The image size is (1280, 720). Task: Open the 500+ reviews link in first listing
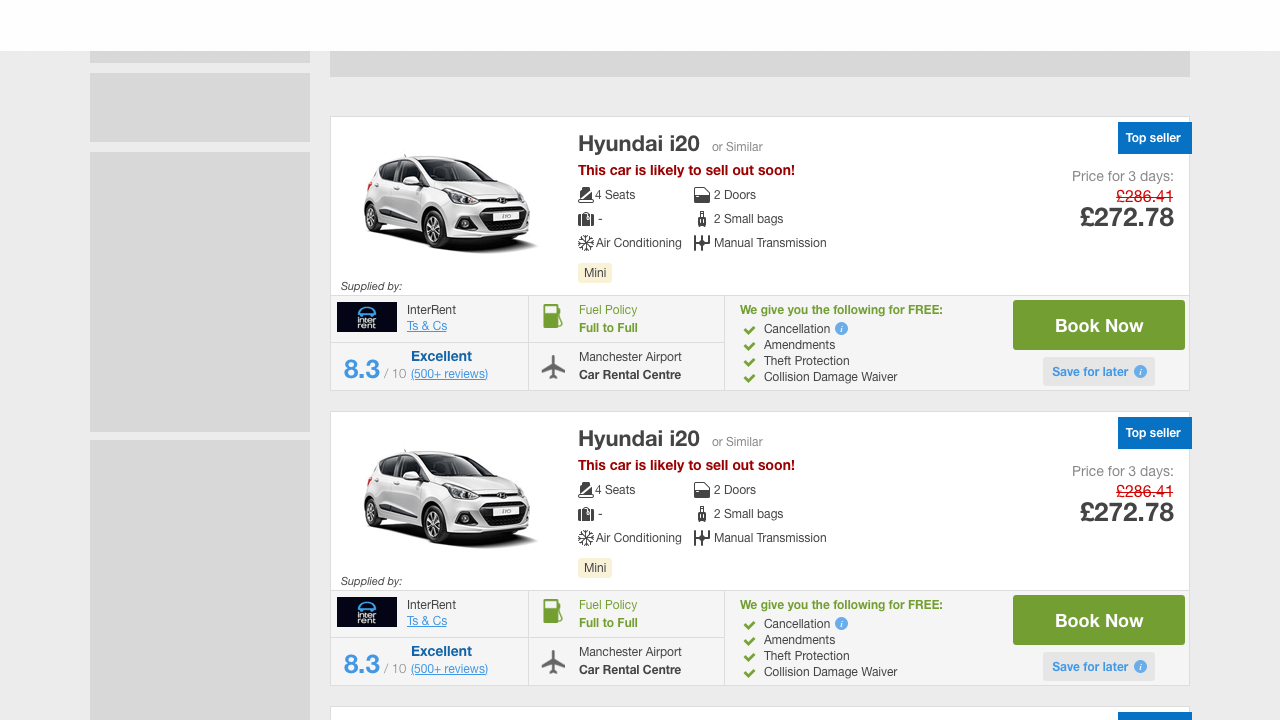pos(449,374)
